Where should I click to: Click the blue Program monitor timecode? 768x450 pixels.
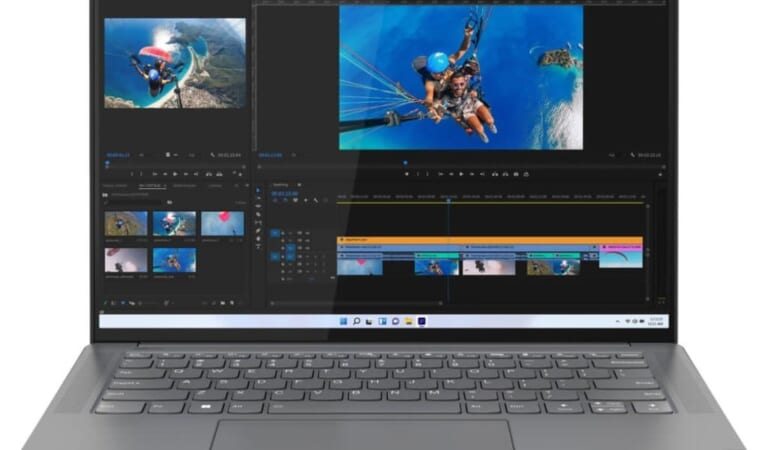(270, 155)
